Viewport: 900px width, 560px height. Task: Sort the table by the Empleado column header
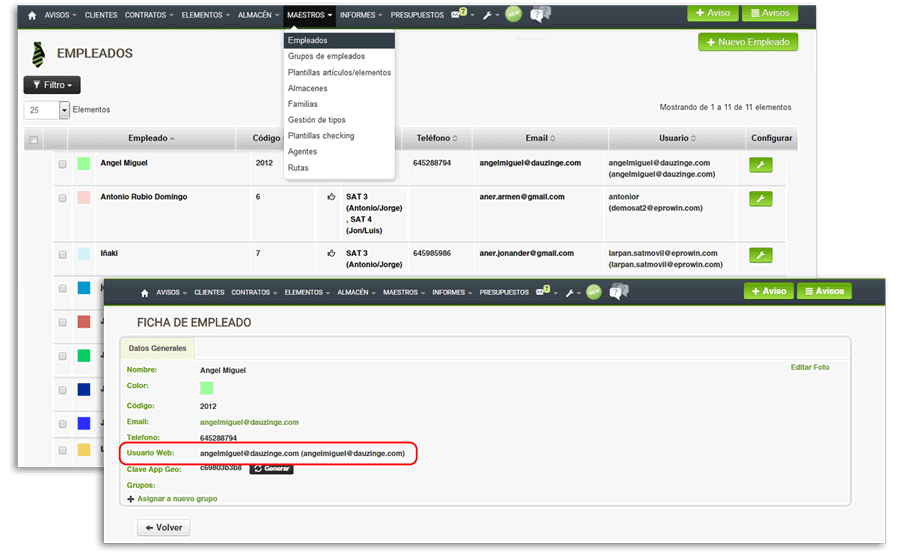(x=152, y=138)
